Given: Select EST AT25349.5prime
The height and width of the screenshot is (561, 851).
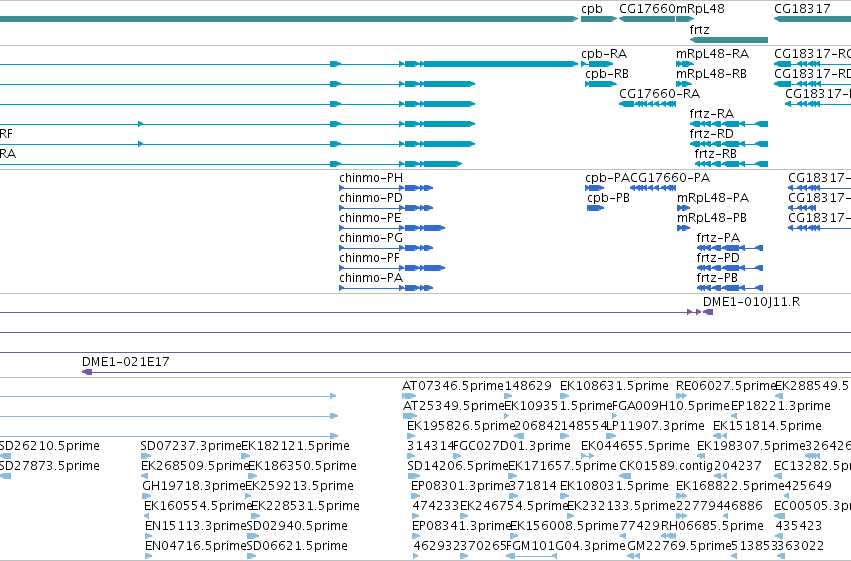Looking at the screenshot, I should pyautogui.click(x=410, y=416).
